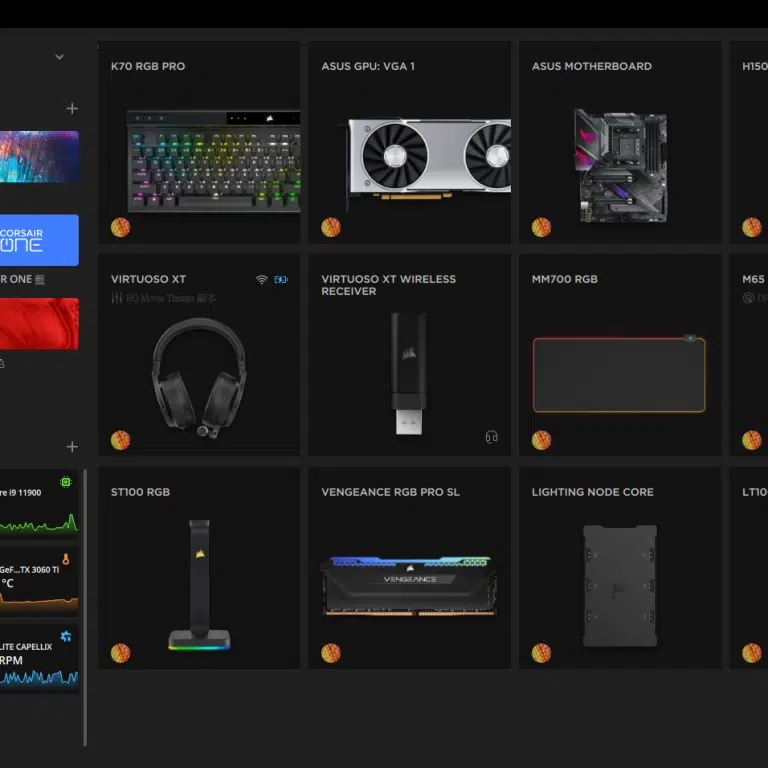Open the VENGEANCE RGB PRO SL memory tile
768x768 pixels.
point(409,568)
